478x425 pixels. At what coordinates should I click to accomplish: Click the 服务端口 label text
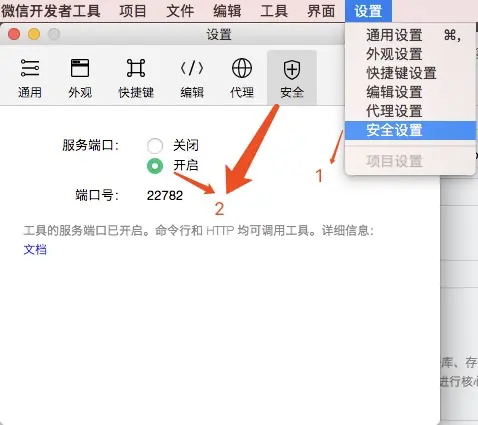pyautogui.click(x=90, y=145)
